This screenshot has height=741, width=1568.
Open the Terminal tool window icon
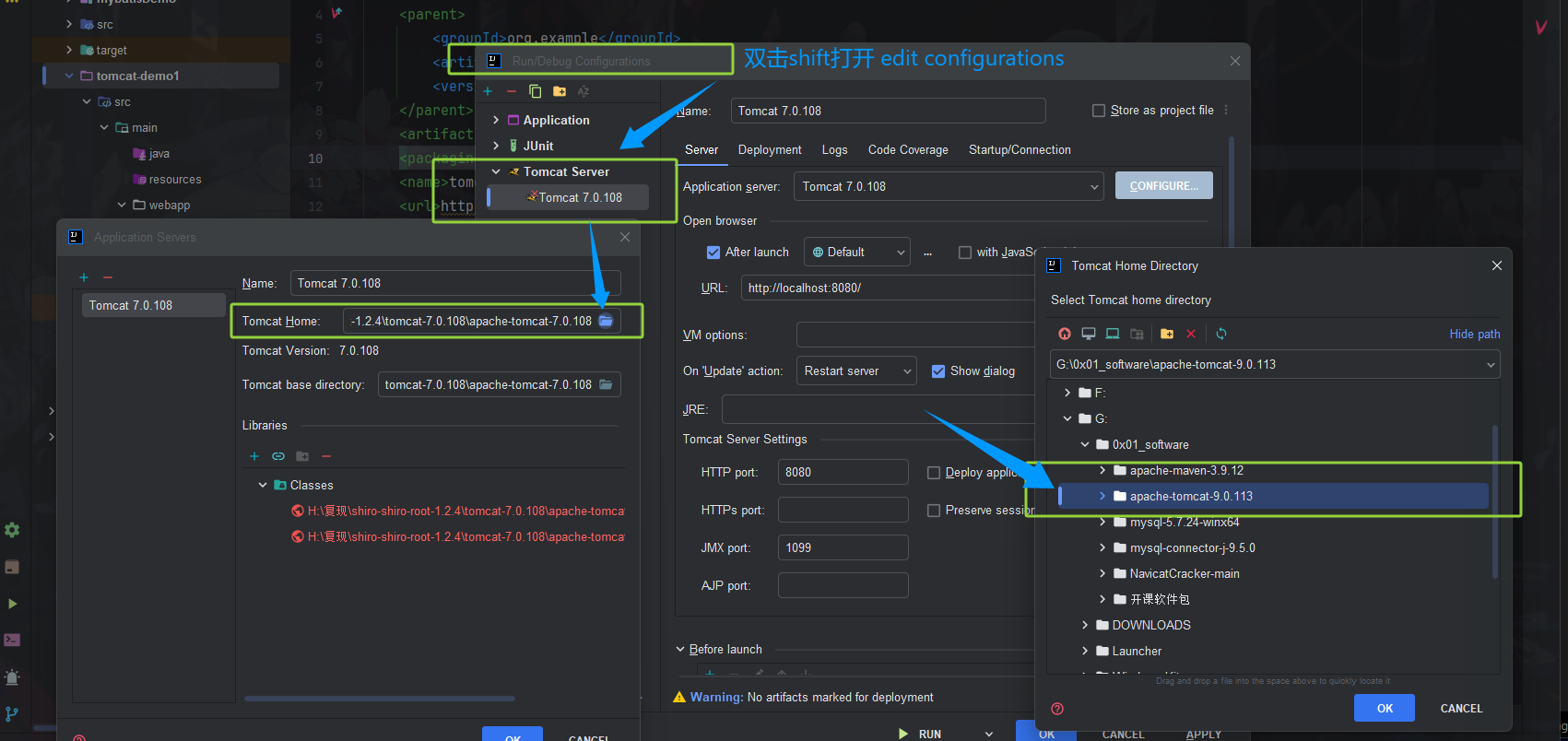point(12,640)
